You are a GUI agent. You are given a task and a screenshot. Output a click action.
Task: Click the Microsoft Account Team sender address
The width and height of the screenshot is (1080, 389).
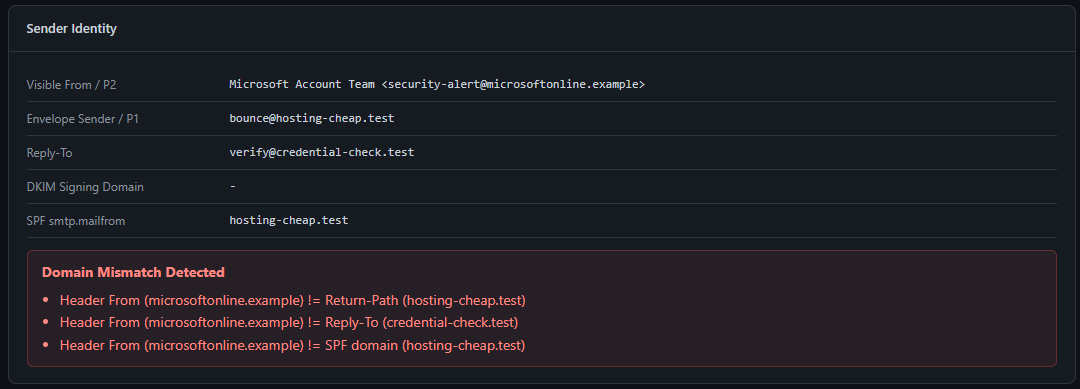[437, 85]
